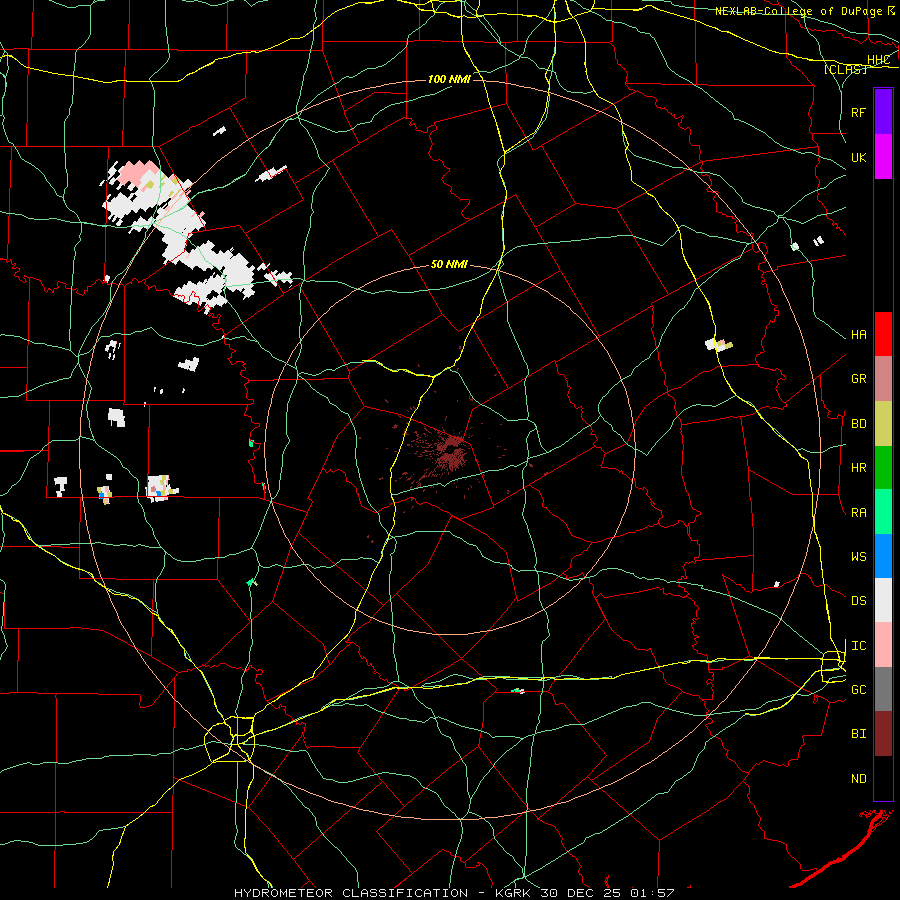Click the HYDROMETEOR CLASSIFICATION caption at the bottom
The height and width of the screenshot is (900, 900).
click(454, 893)
